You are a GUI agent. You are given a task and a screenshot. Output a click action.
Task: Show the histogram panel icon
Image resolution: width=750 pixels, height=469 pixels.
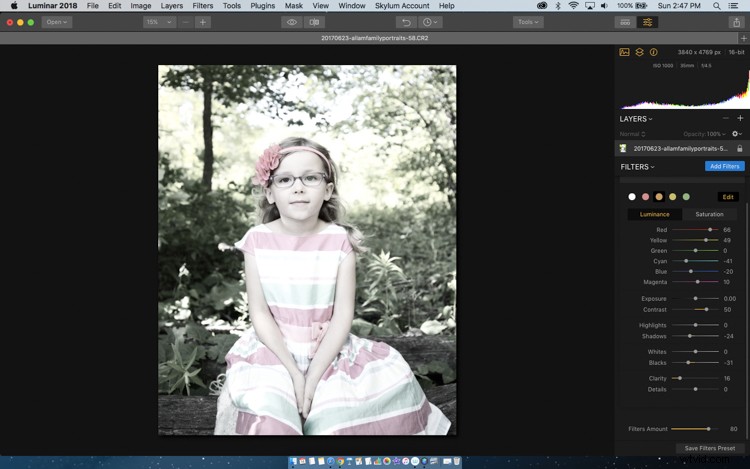click(624, 52)
